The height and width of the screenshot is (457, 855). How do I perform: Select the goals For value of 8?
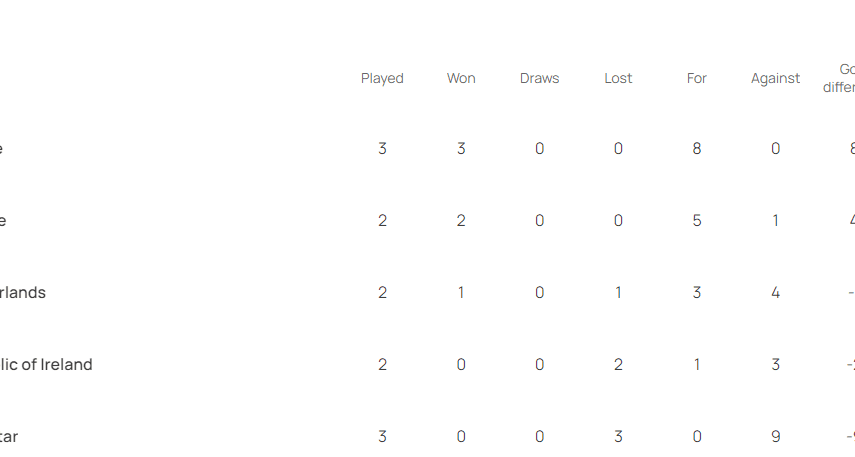coord(697,149)
